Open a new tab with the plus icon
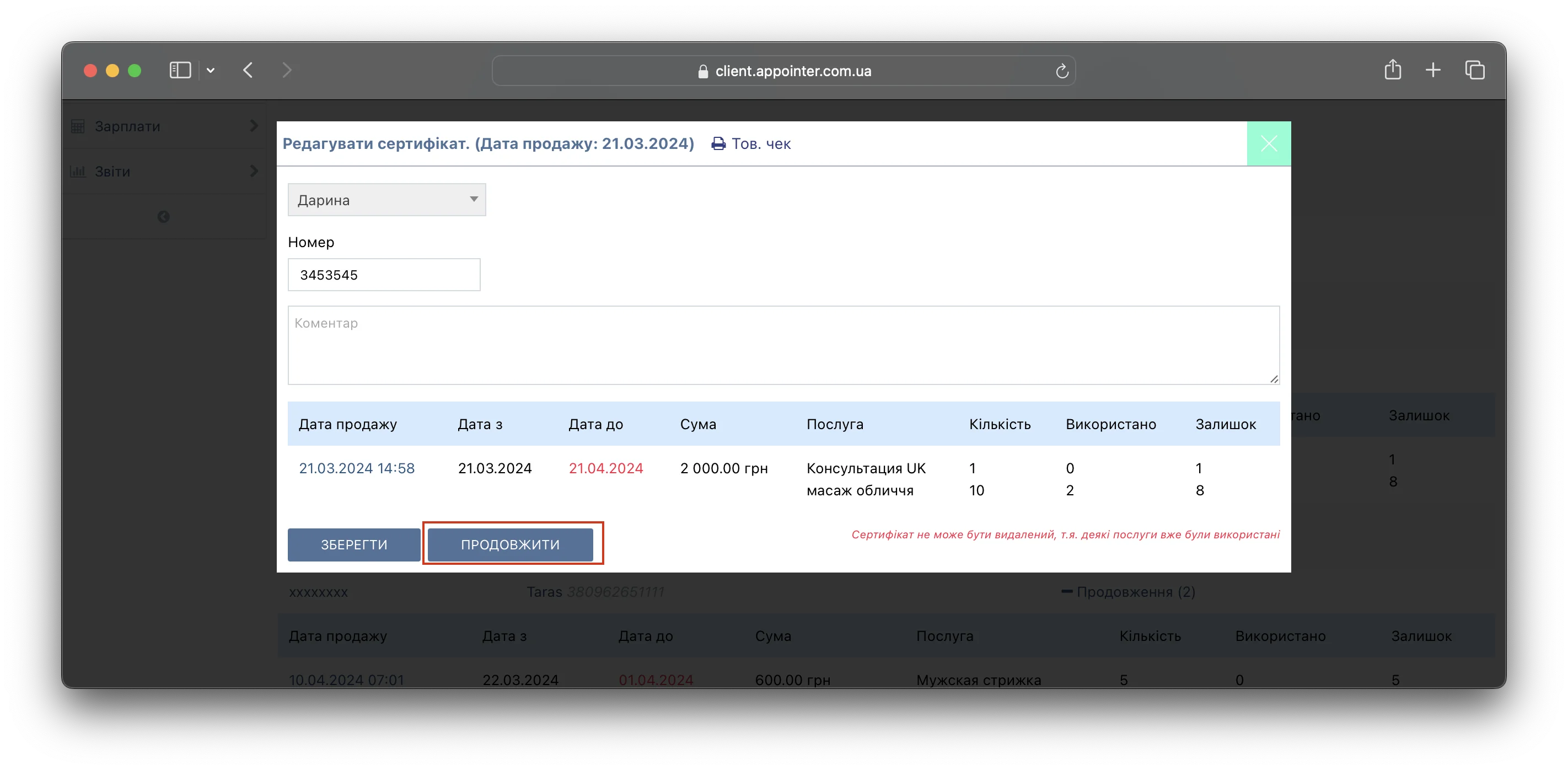 tap(1433, 70)
